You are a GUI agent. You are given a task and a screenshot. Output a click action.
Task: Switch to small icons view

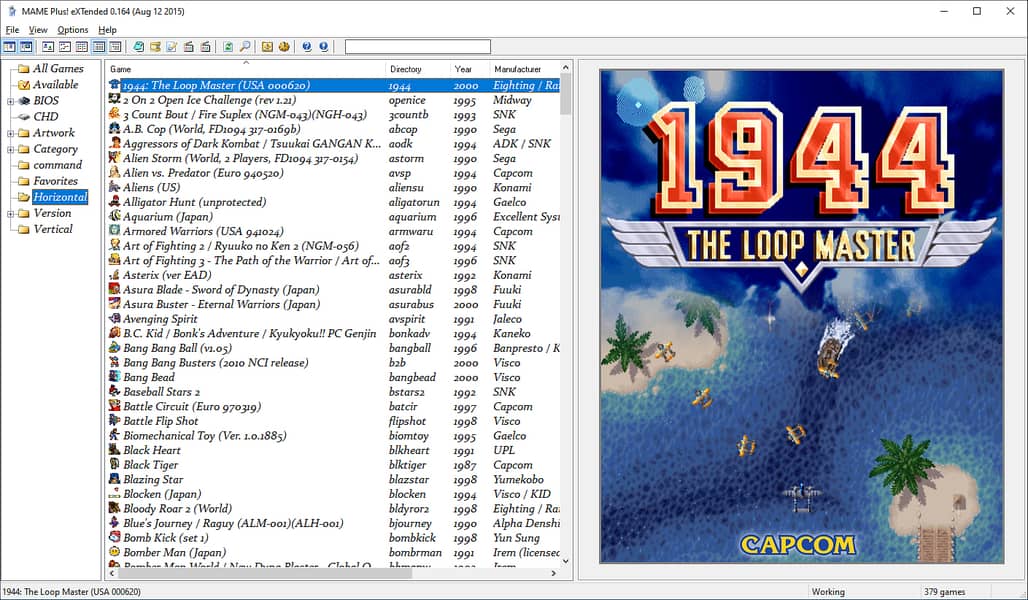click(x=65, y=47)
